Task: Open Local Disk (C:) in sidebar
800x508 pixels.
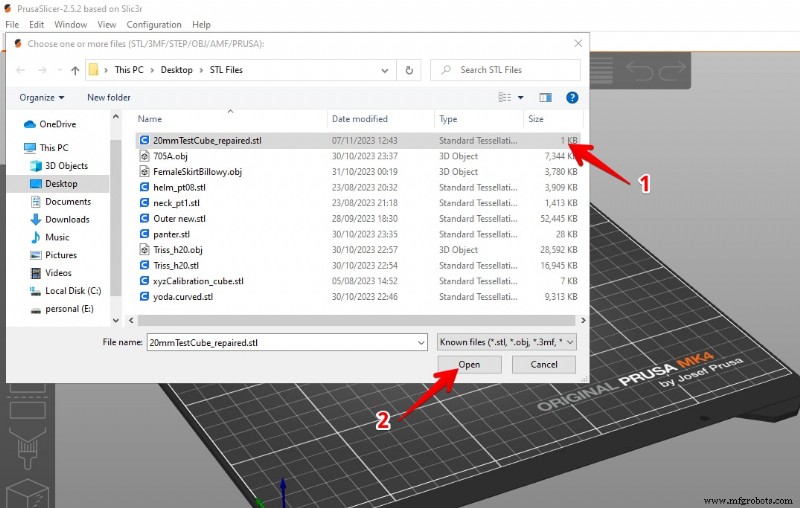Action: click(x=66, y=291)
